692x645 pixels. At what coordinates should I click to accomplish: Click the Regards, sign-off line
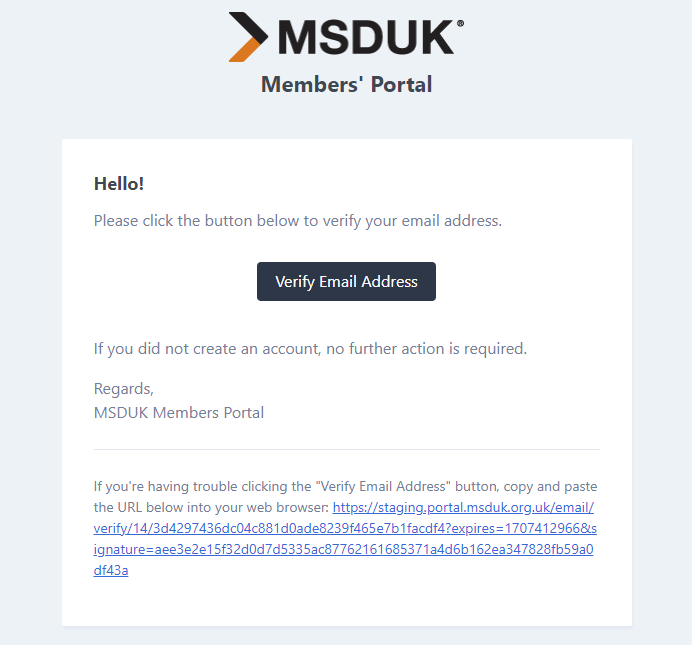124,389
